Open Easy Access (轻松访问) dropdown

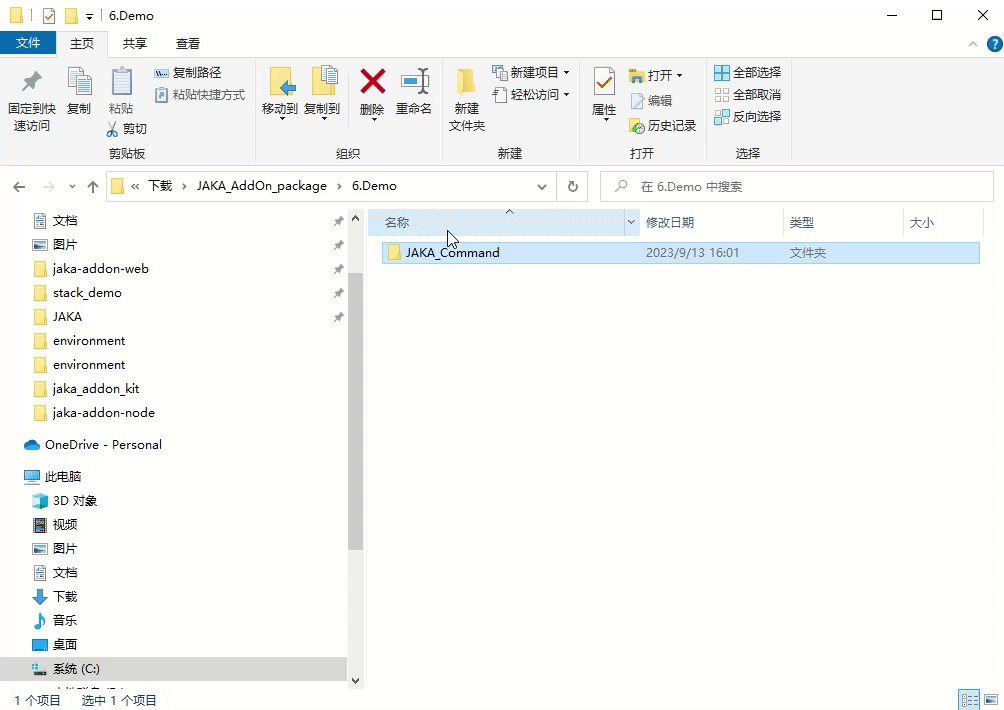pos(531,95)
